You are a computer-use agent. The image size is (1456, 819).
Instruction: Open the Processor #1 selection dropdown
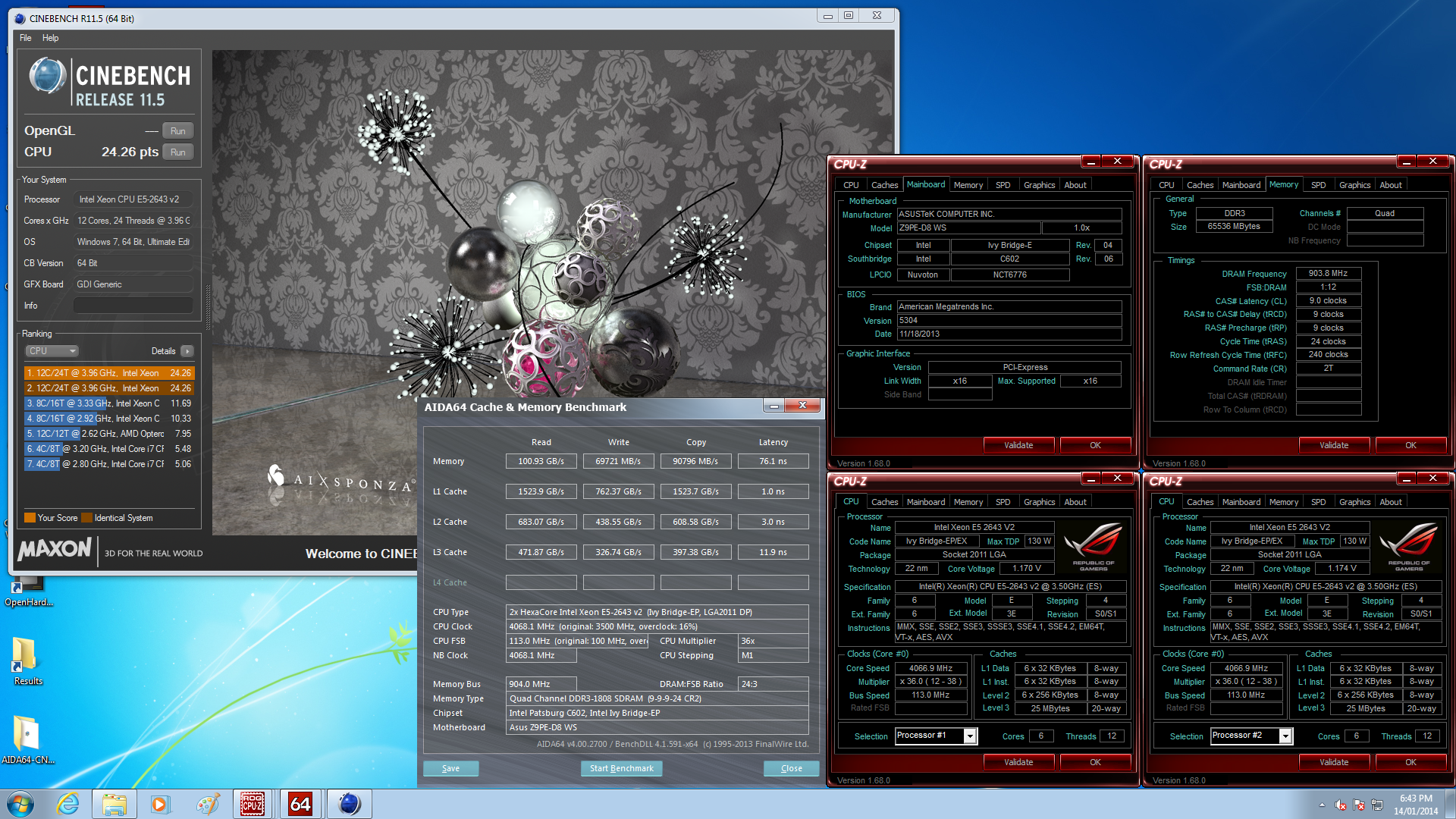click(969, 736)
